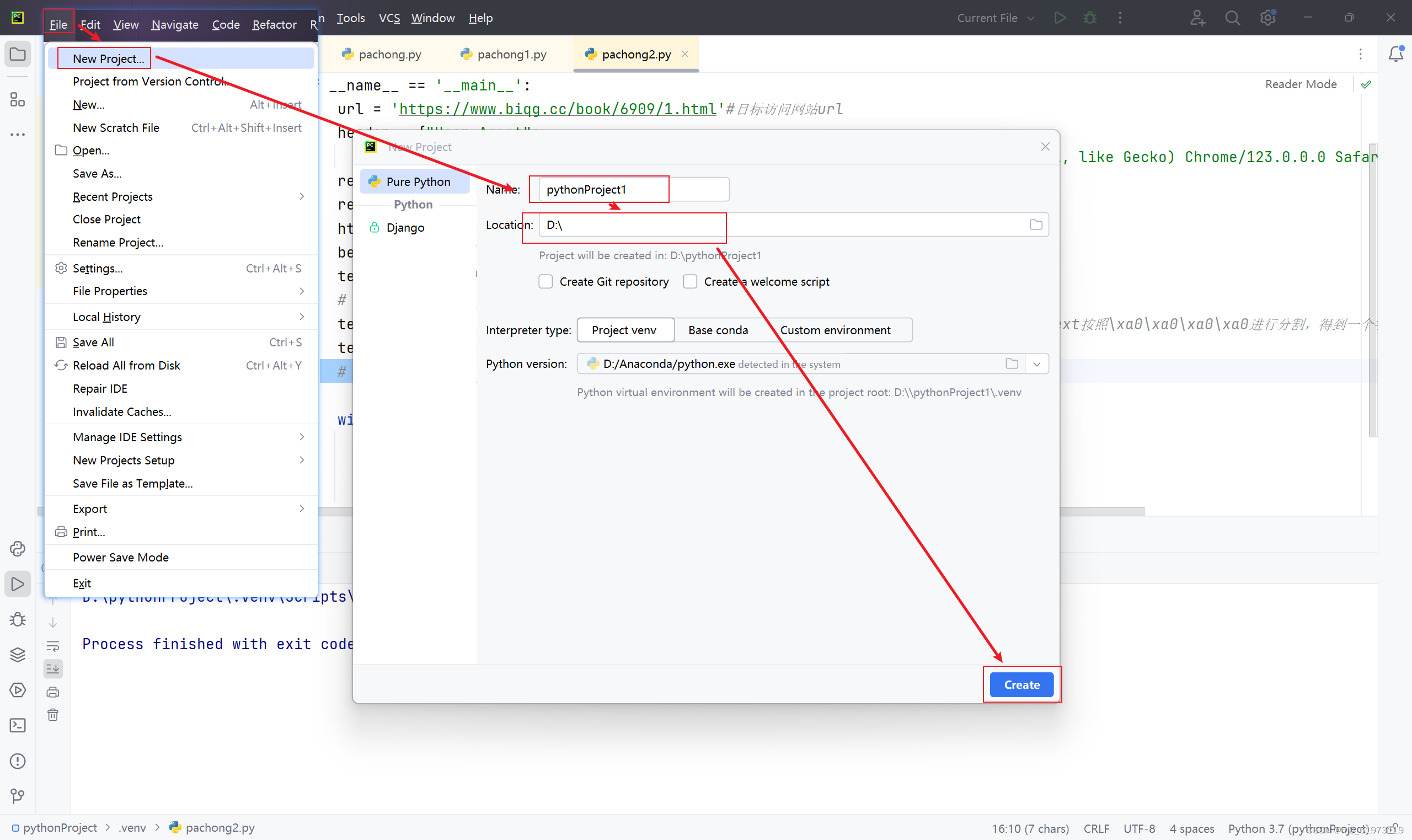The image size is (1412, 840).
Task: Open the Python Packages tool window icon
Action: 18,655
